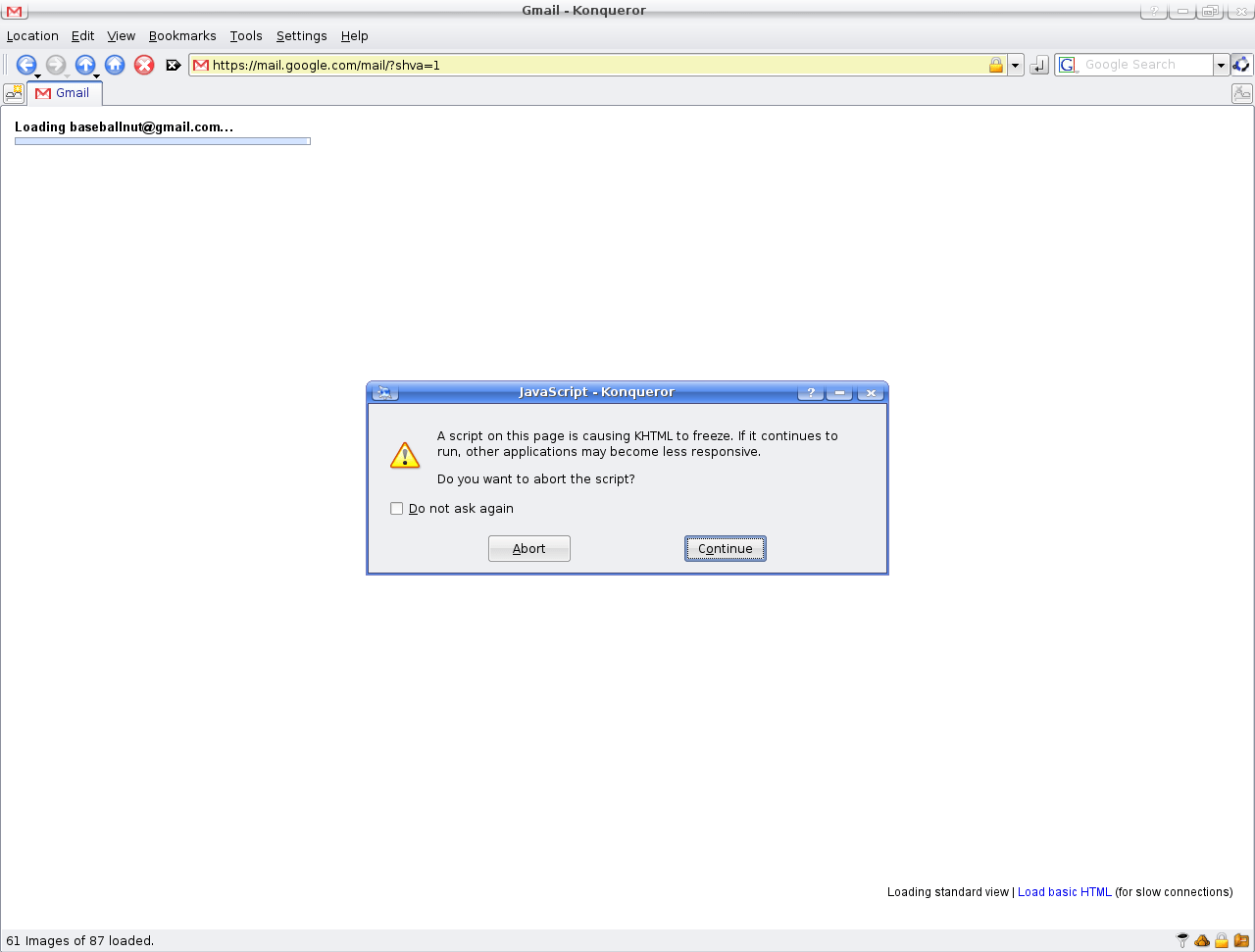The width and height of the screenshot is (1255, 952).
Task: Select the Gmail tab
Action: tap(65, 93)
